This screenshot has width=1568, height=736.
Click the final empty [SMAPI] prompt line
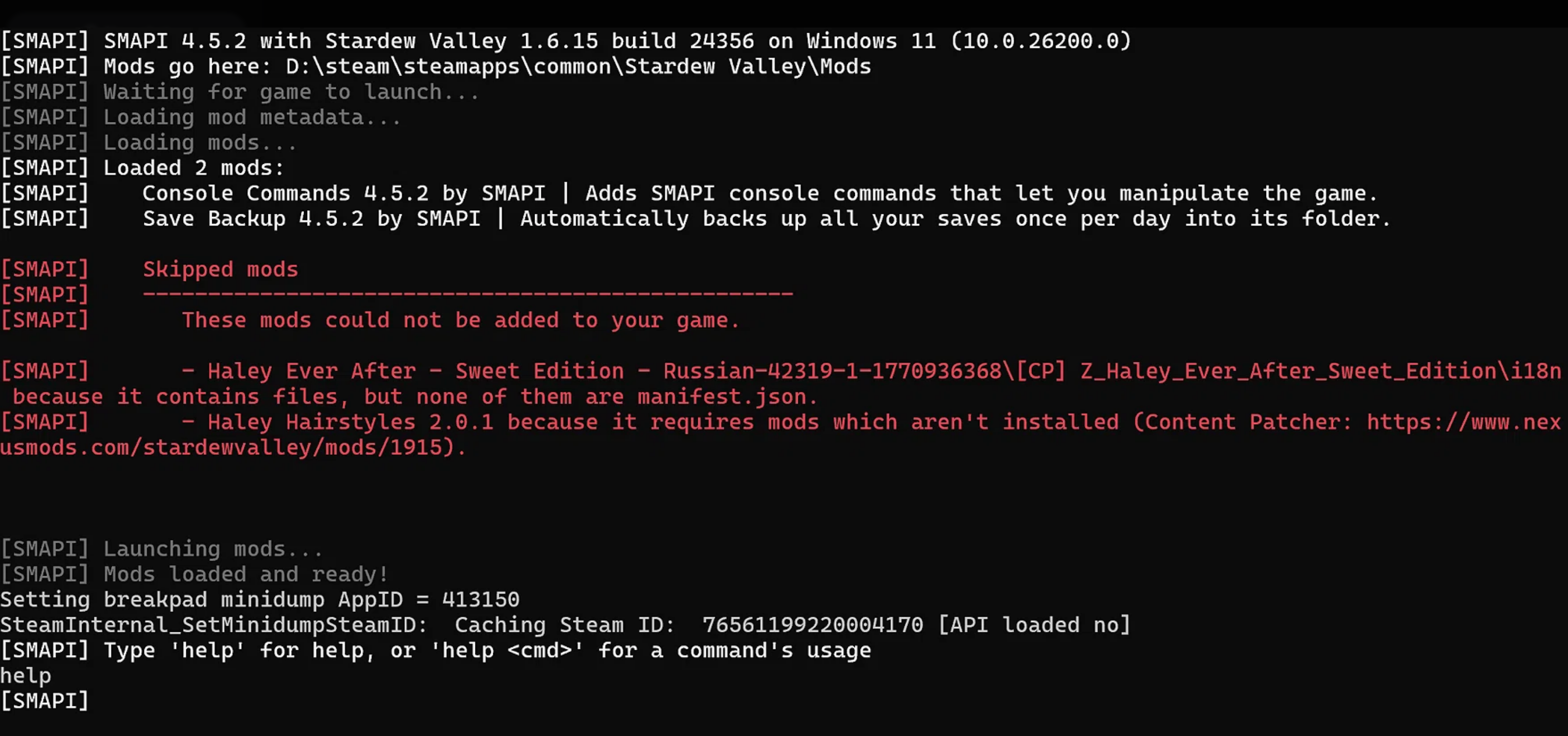(x=45, y=701)
